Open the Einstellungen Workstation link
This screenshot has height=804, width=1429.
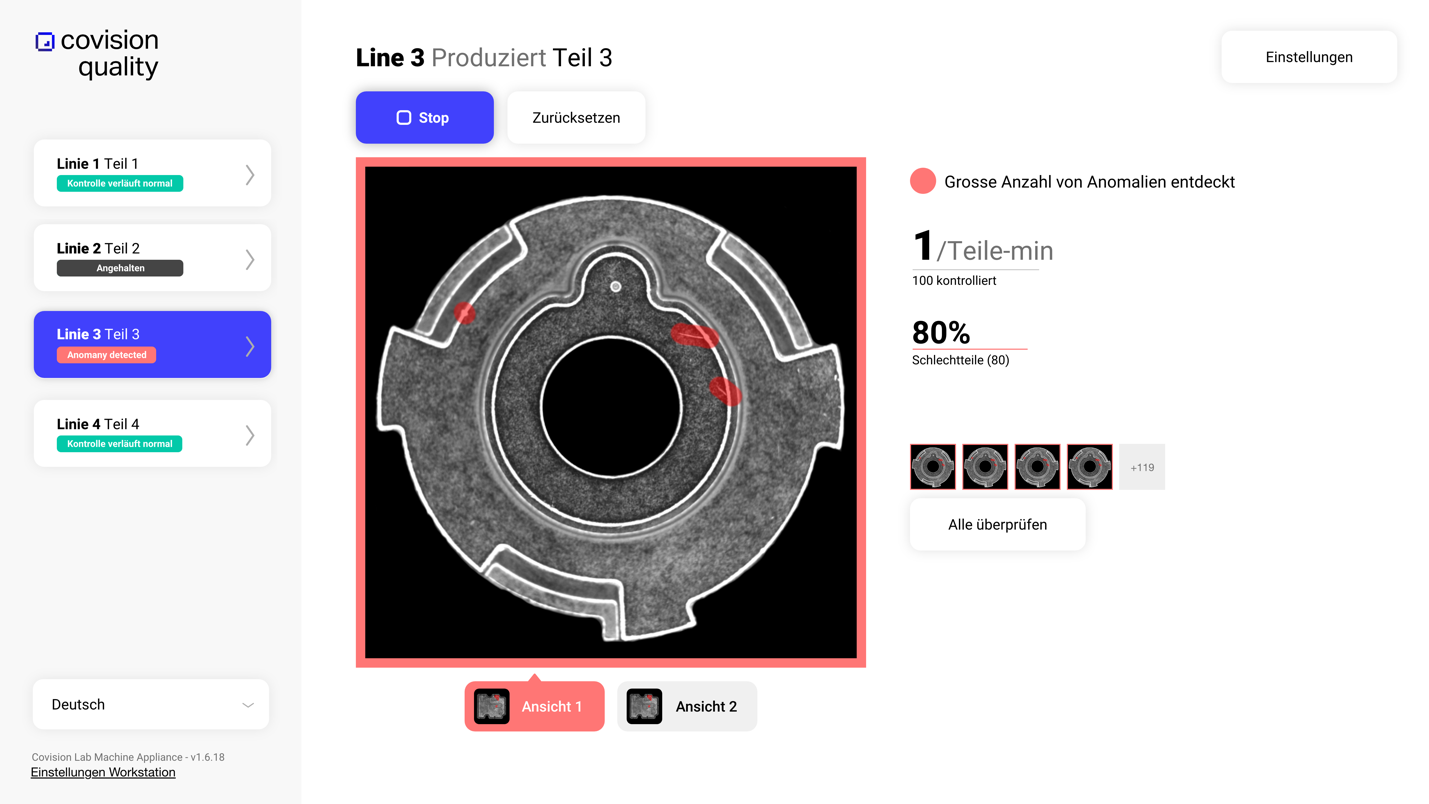(x=103, y=772)
